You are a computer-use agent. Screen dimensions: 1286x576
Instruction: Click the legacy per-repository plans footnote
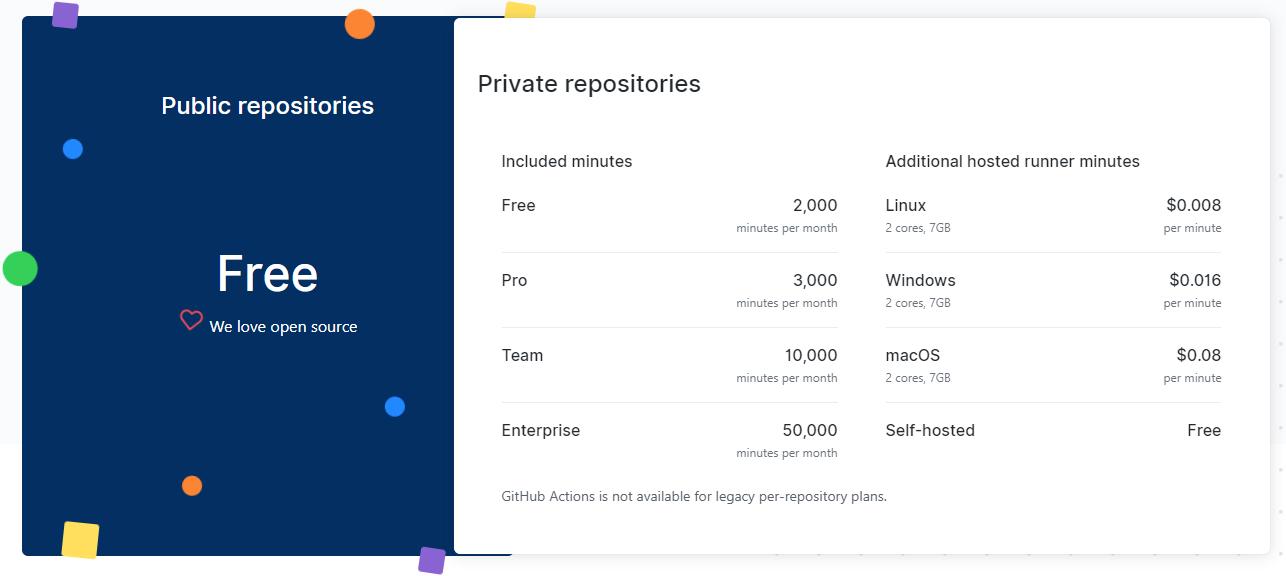pos(693,496)
